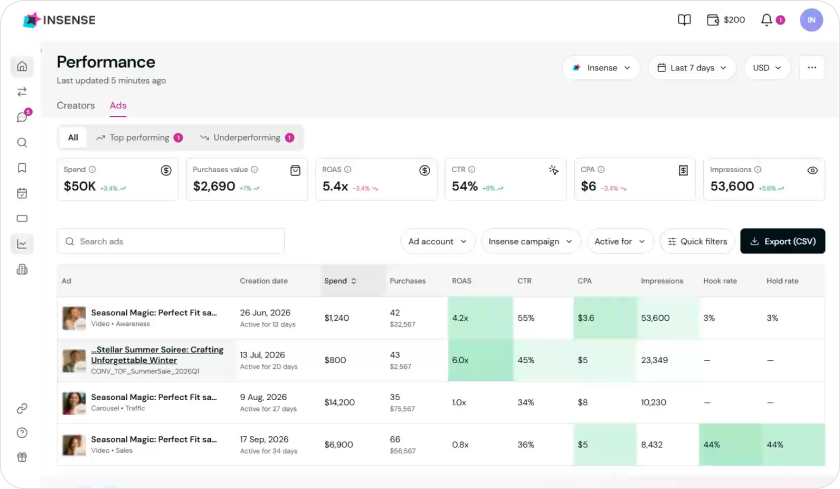Open the Stellar Summer Soiree ad link
This screenshot has width=840, height=489.
pyautogui.click(x=157, y=355)
